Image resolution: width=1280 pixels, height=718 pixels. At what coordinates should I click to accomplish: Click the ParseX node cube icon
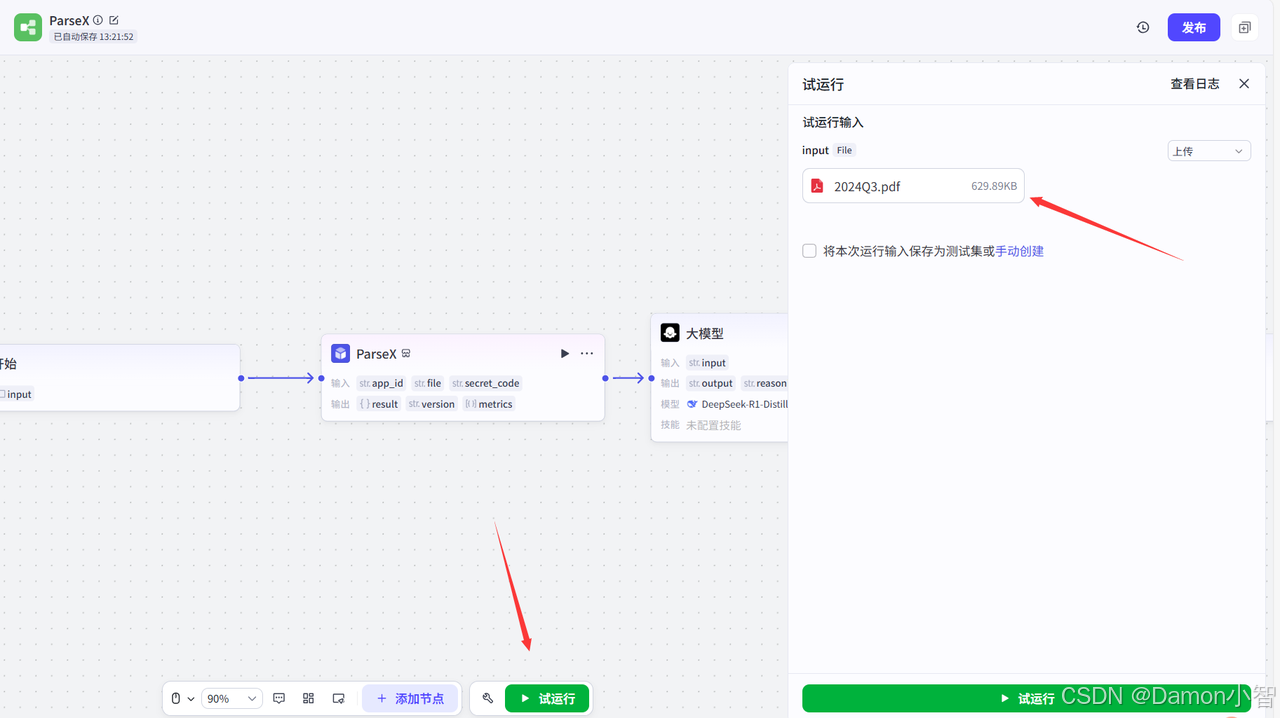pos(340,354)
